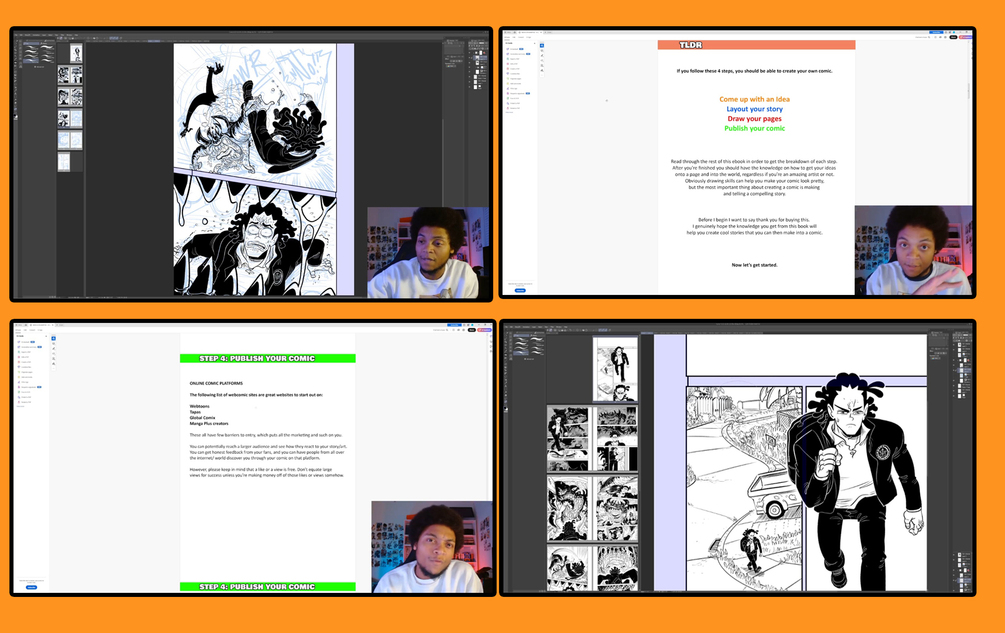Open the File menu in top-left Clip Studio window
Image resolution: width=1005 pixels, height=633 pixels.
pos(16,35)
